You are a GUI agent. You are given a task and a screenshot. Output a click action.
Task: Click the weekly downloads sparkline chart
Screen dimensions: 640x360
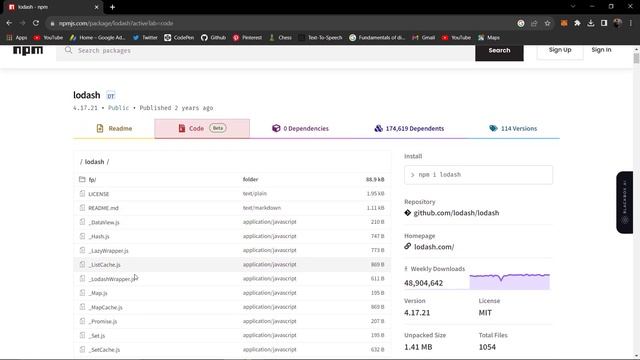[x=509, y=281]
